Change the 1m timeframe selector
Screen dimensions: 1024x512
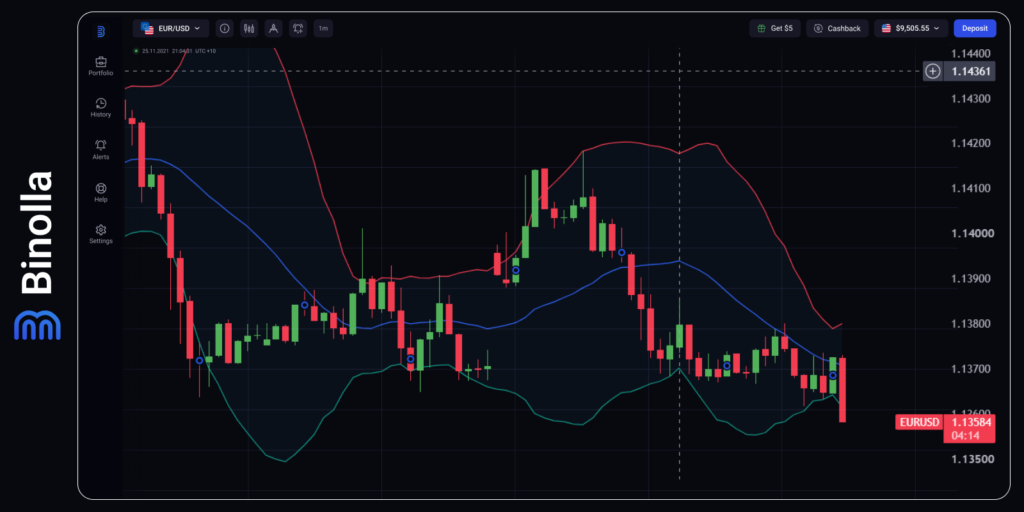(323, 29)
